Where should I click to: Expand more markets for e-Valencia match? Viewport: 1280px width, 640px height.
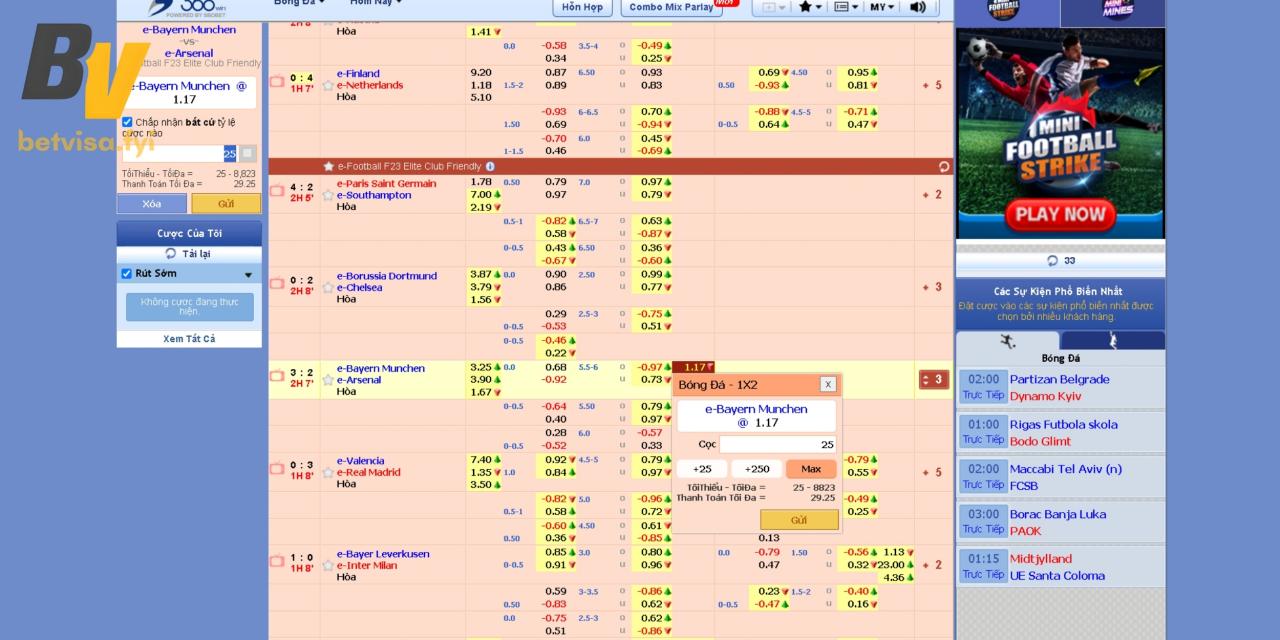[931, 472]
